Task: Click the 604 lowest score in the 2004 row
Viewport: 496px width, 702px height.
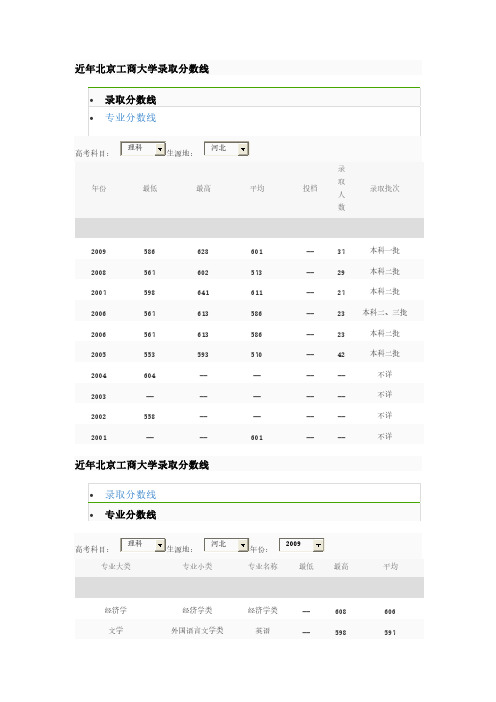Action: [150, 376]
